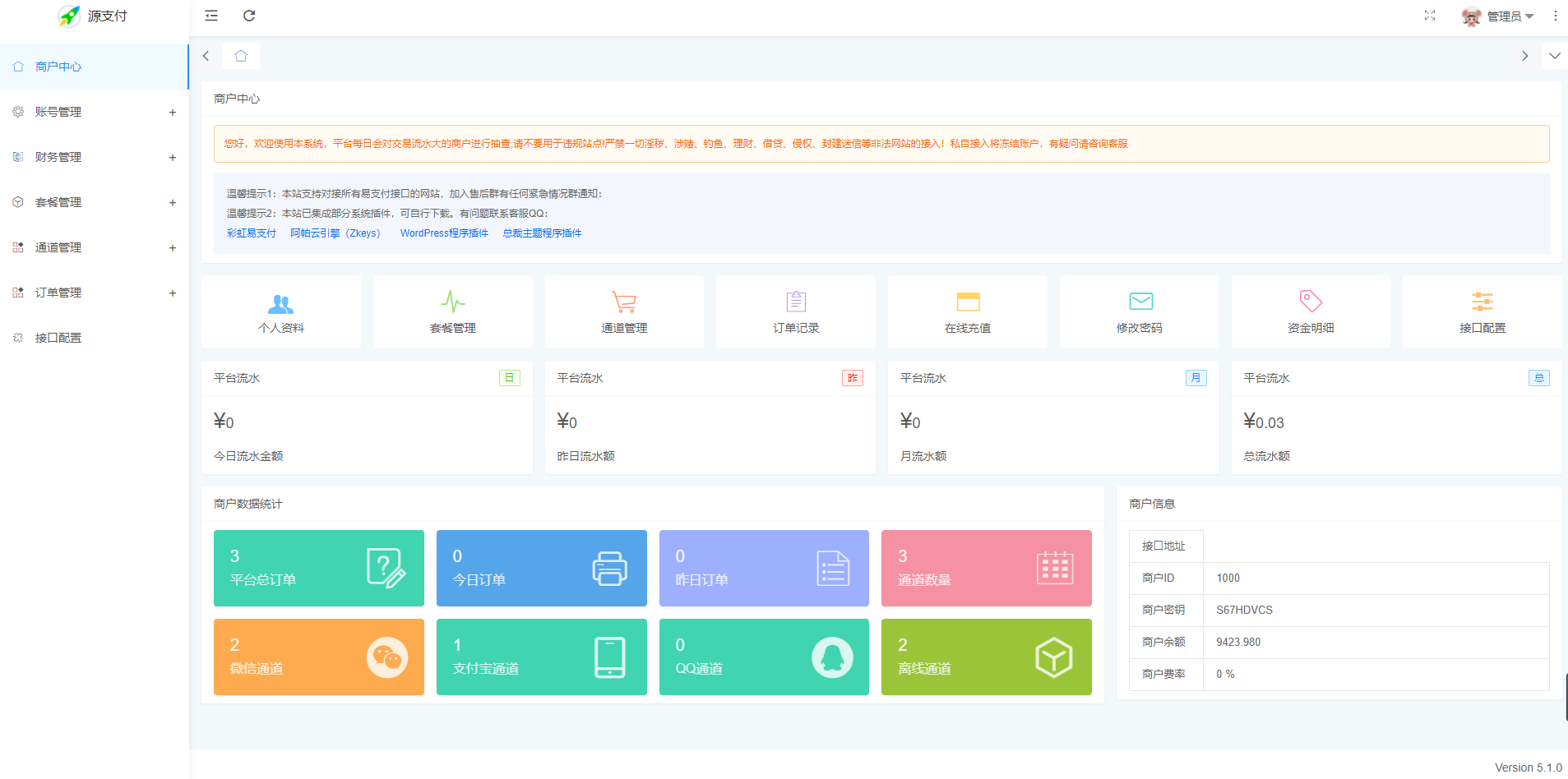This screenshot has height=779, width=1568.
Task: Open the 平台总订单 statistics card
Action: (319, 568)
